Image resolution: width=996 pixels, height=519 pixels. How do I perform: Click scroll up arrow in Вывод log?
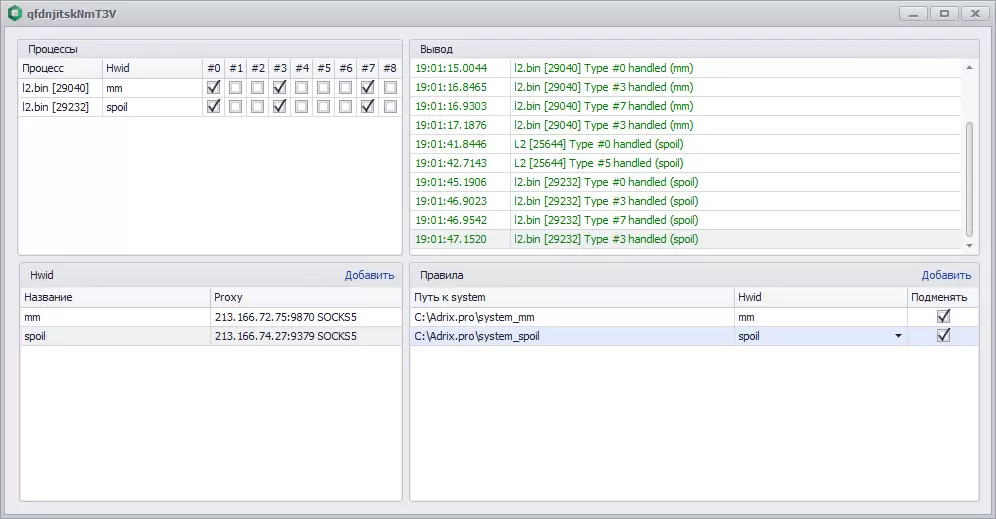tap(969, 67)
